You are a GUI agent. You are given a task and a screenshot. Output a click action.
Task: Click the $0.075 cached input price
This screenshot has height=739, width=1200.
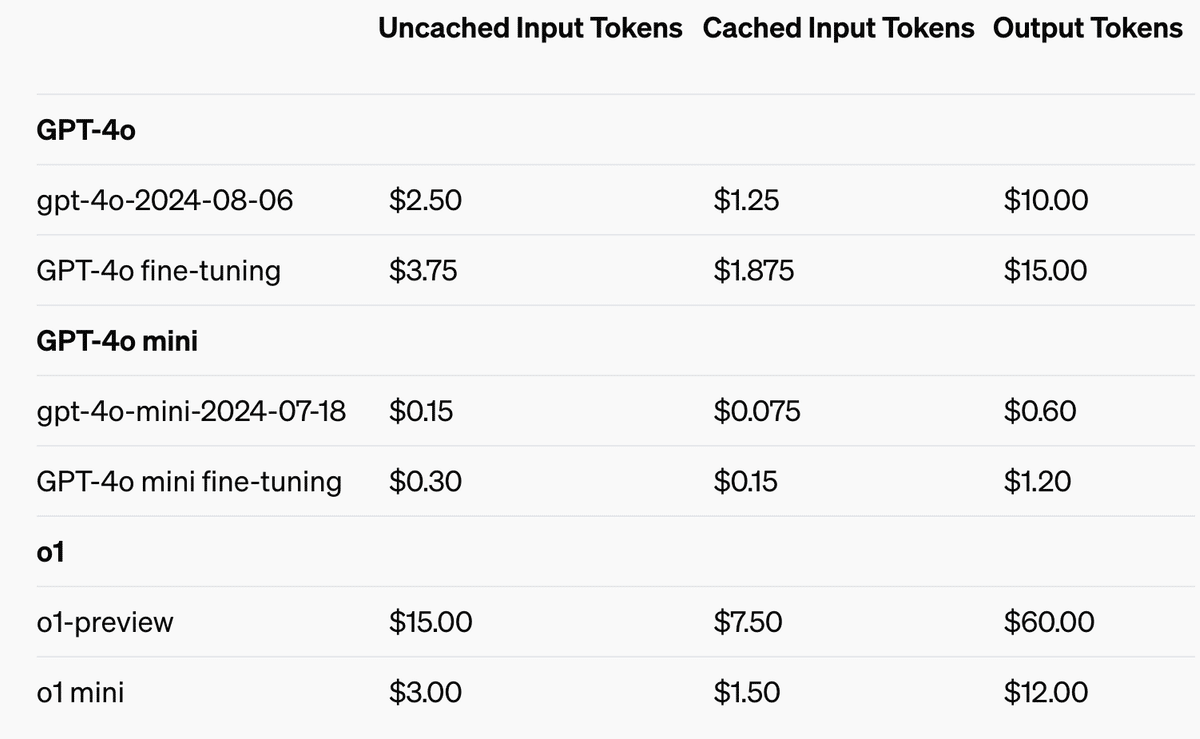click(756, 411)
